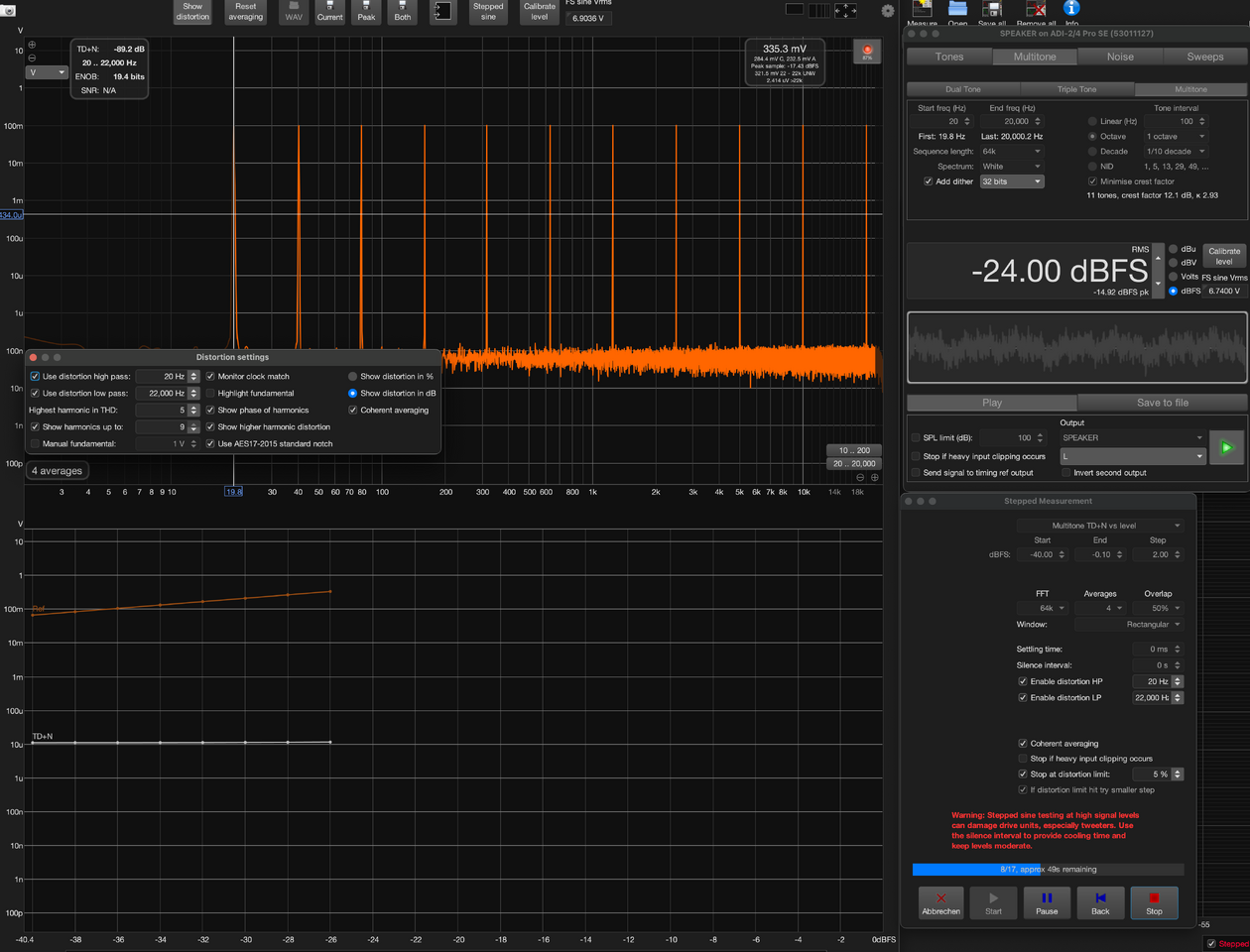Click the Info icon
The height and width of the screenshot is (952, 1250).
click(1071, 12)
